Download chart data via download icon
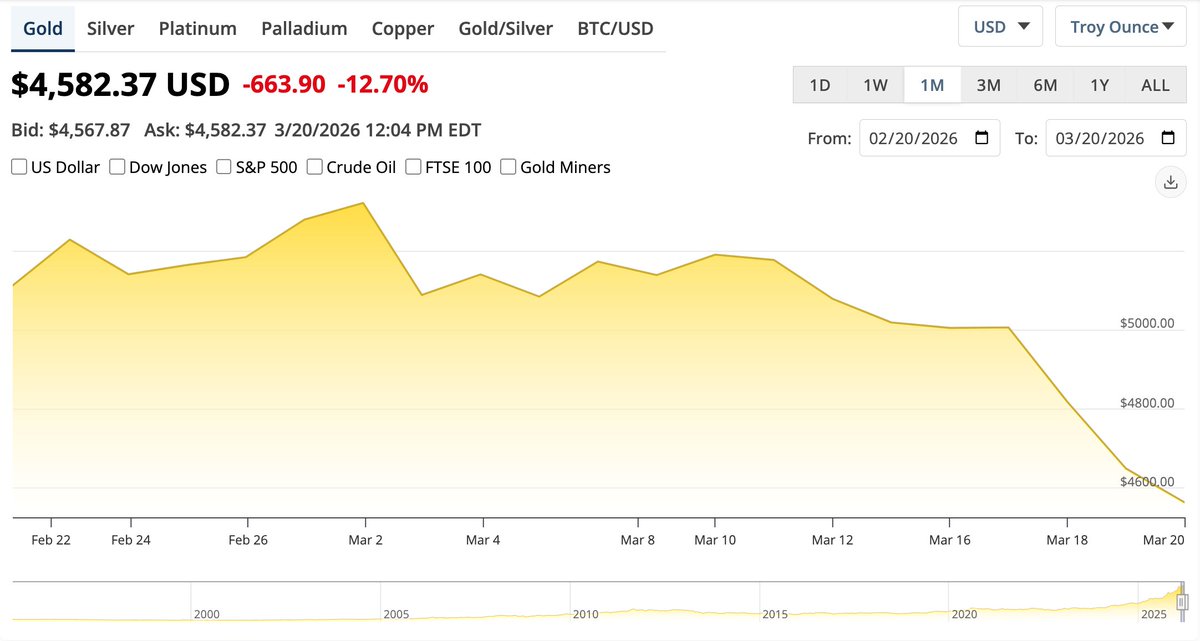1200x641 pixels. [1170, 182]
